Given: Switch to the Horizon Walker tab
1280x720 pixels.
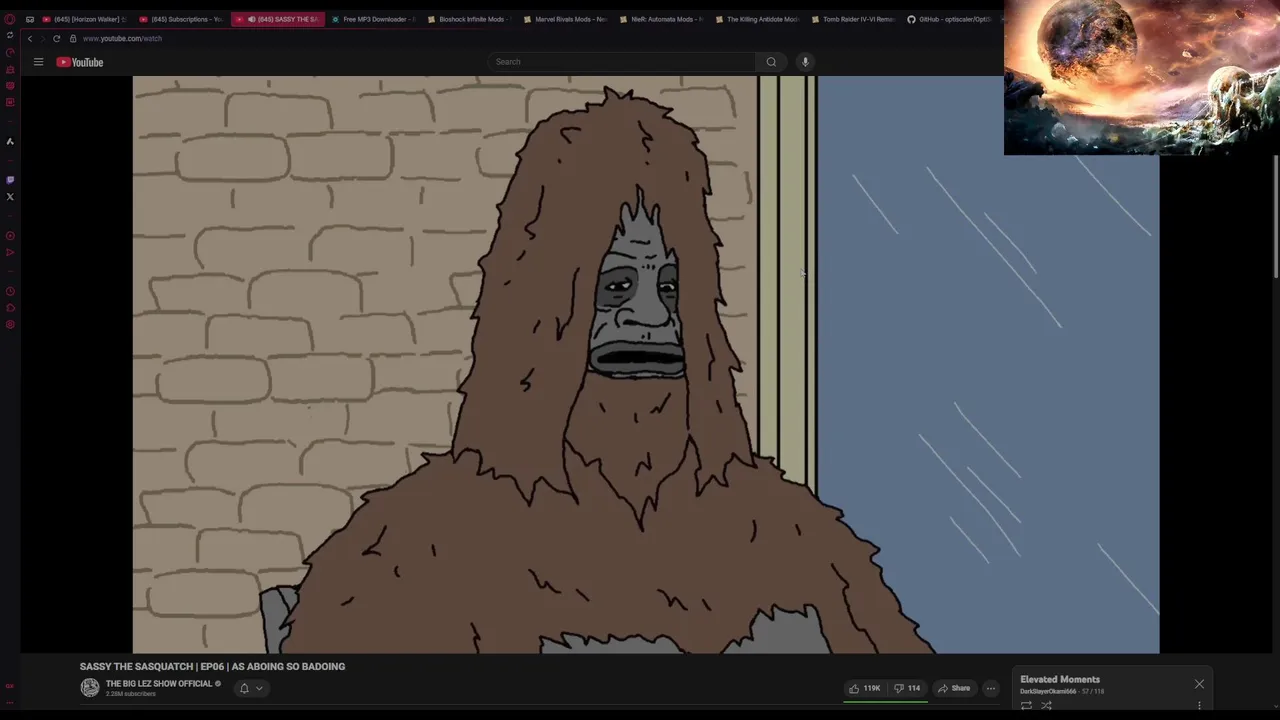Looking at the screenshot, I should 84,19.
